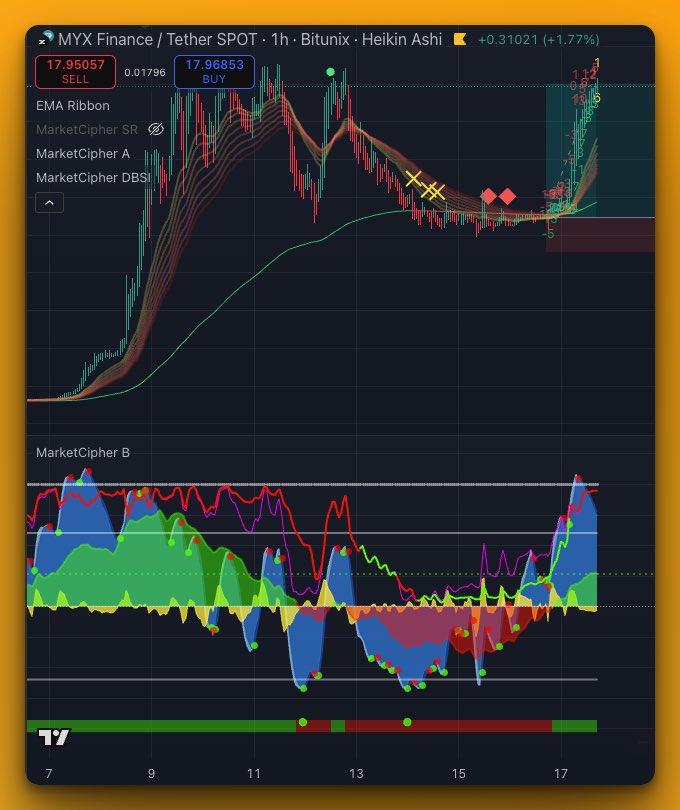This screenshot has height=810, width=680.
Task: Click the spread value 0.01796
Action: pyautogui.click(x=145, y=72)
